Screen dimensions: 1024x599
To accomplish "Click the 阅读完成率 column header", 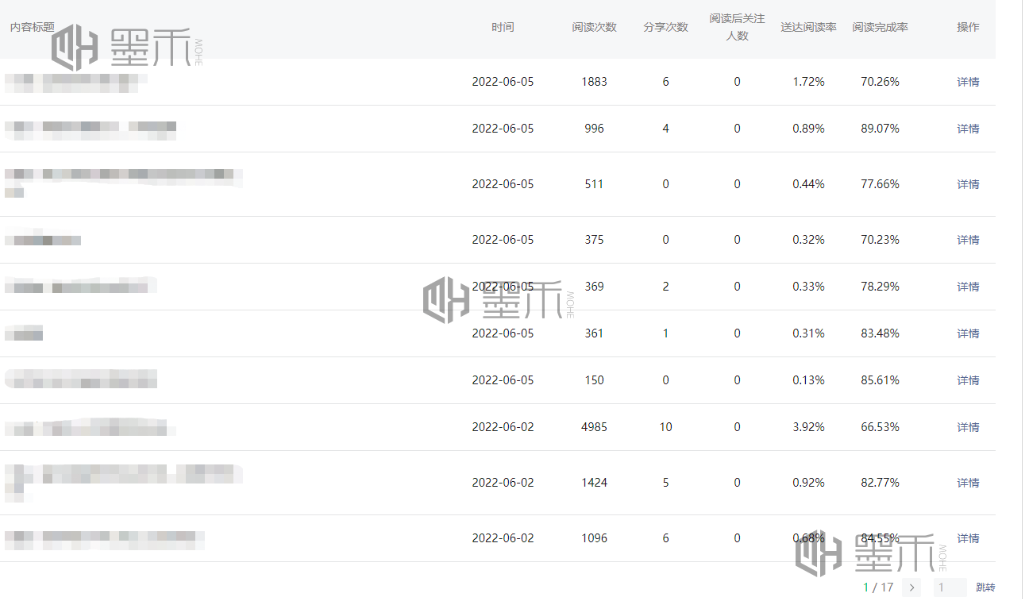I will click(880, 28).
